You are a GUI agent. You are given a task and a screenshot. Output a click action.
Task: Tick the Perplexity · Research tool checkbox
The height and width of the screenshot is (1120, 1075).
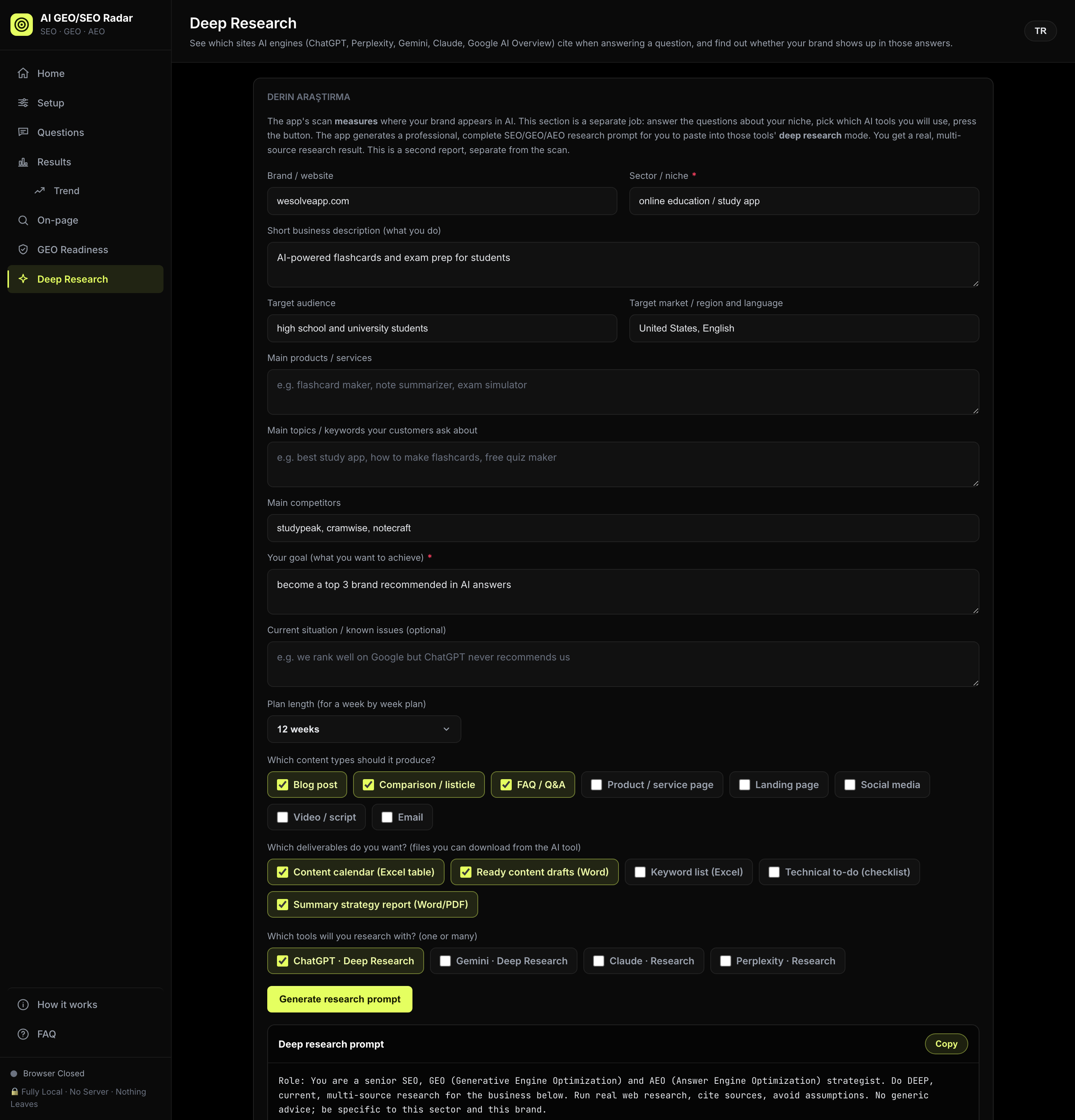725,961
